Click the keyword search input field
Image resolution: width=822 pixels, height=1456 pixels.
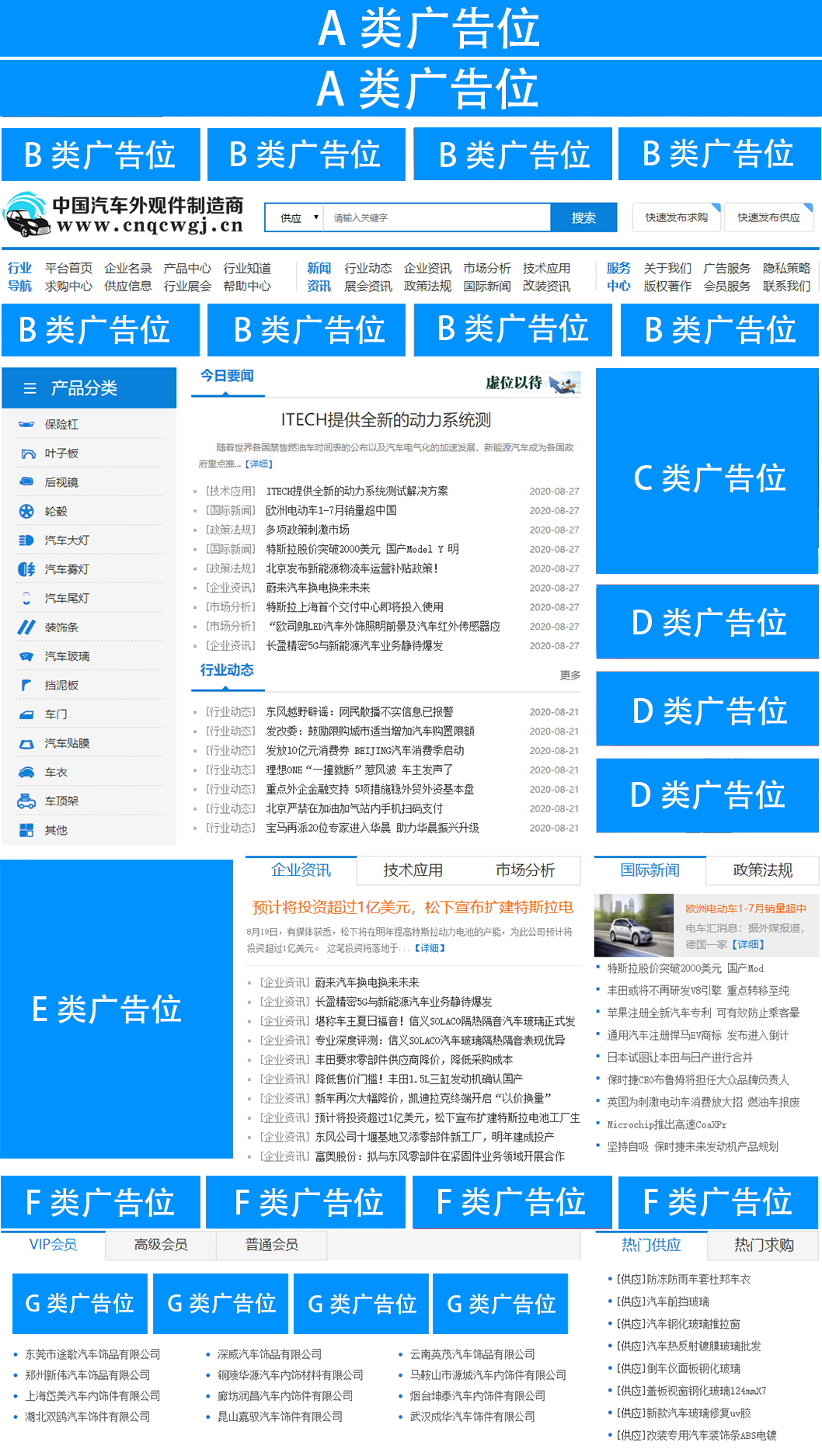coord(437,218)
